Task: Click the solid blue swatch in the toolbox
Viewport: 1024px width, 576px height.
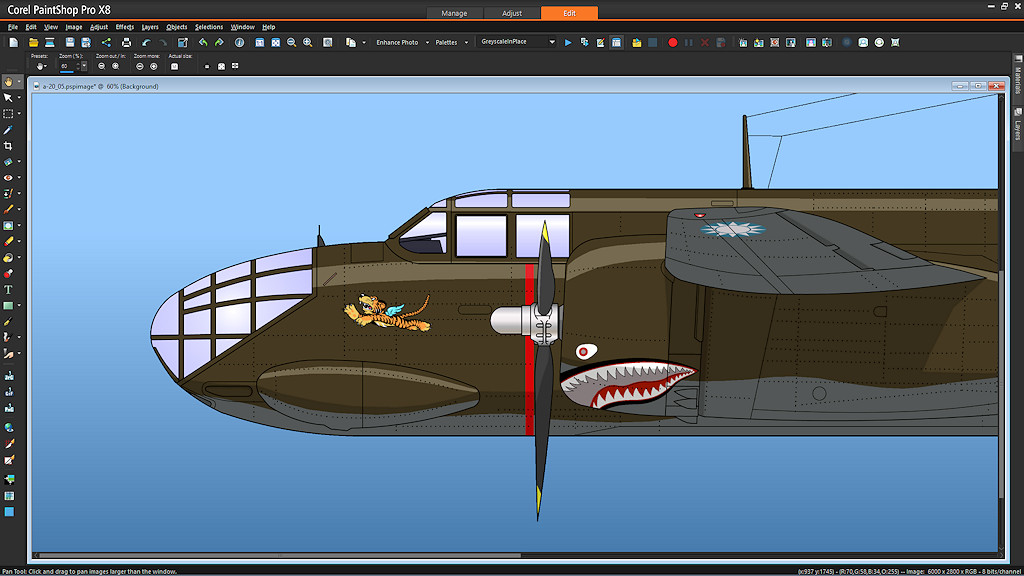Action: tap(9, 512)
